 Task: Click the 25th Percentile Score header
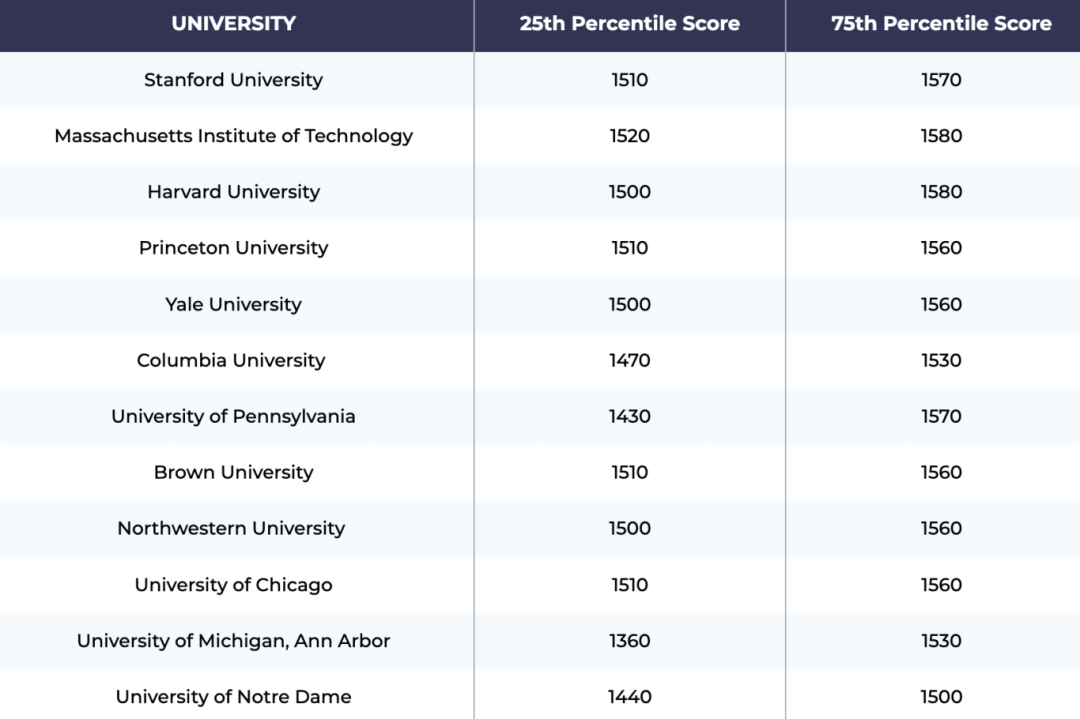coord(629,24)
